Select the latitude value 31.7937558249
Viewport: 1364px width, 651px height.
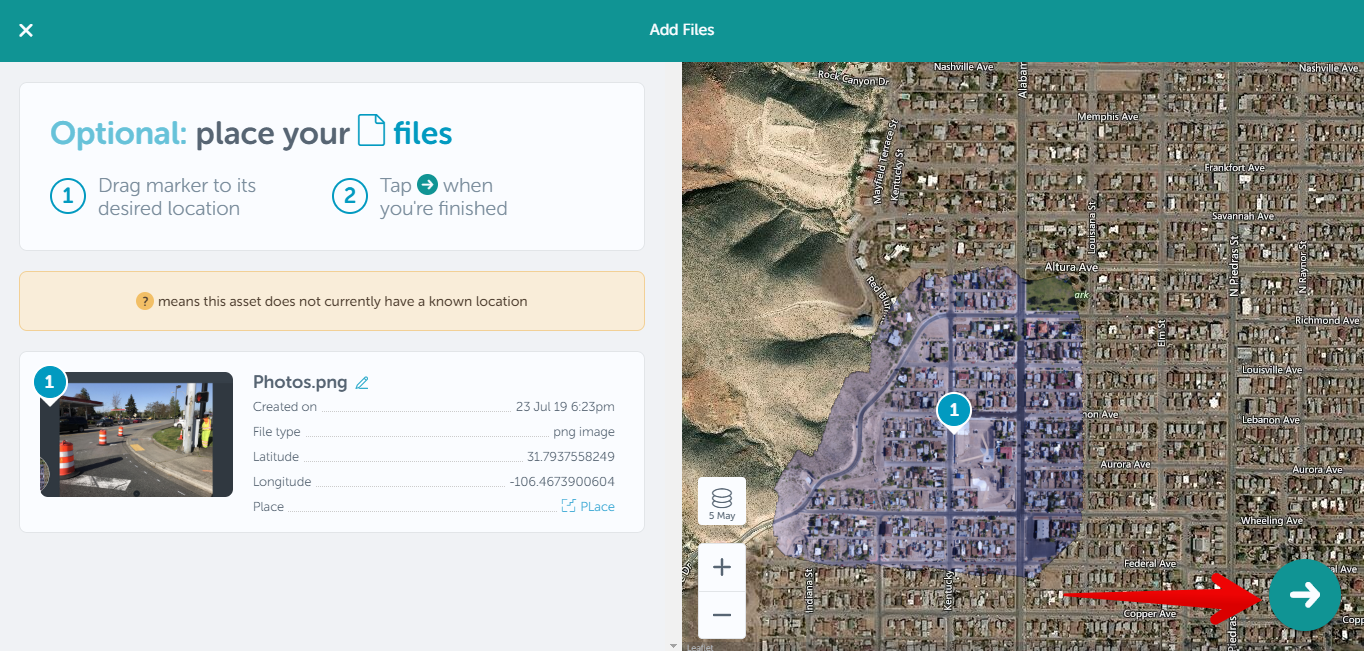(x=571, y=457)
